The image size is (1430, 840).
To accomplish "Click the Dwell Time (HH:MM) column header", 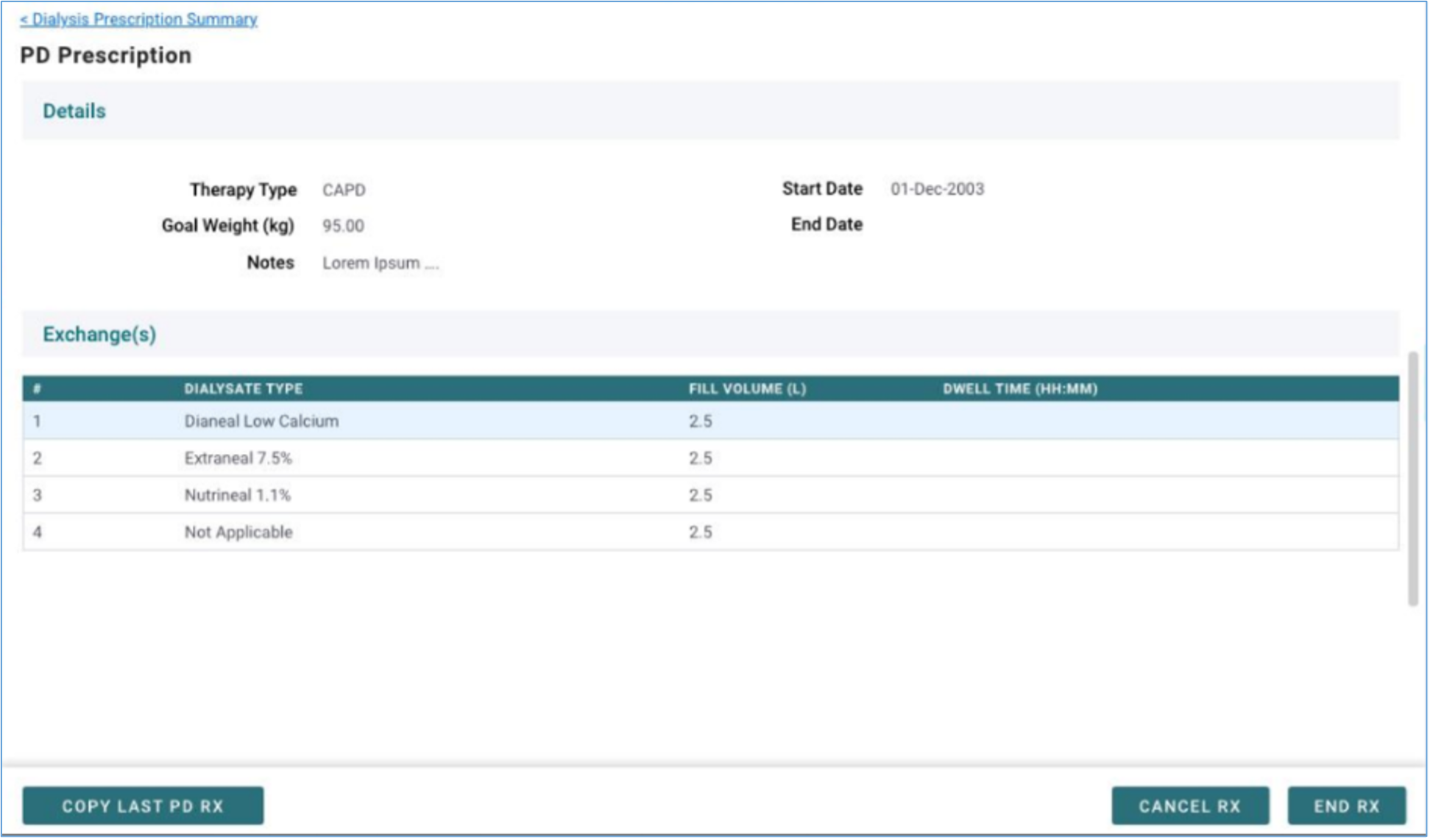I will pos(1019,389).
